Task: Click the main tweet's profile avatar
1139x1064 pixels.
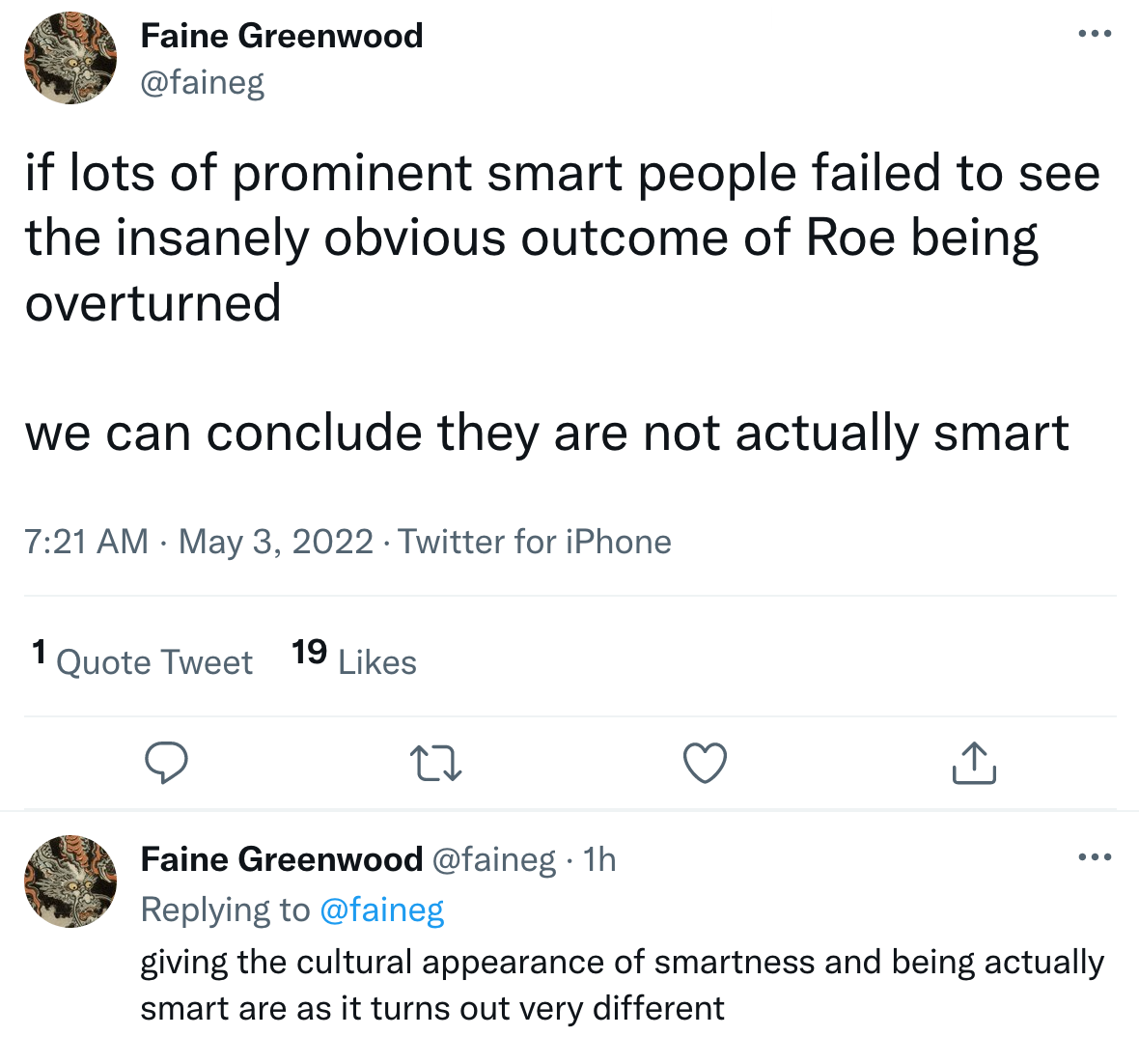Action: click(x=69, y=58)
